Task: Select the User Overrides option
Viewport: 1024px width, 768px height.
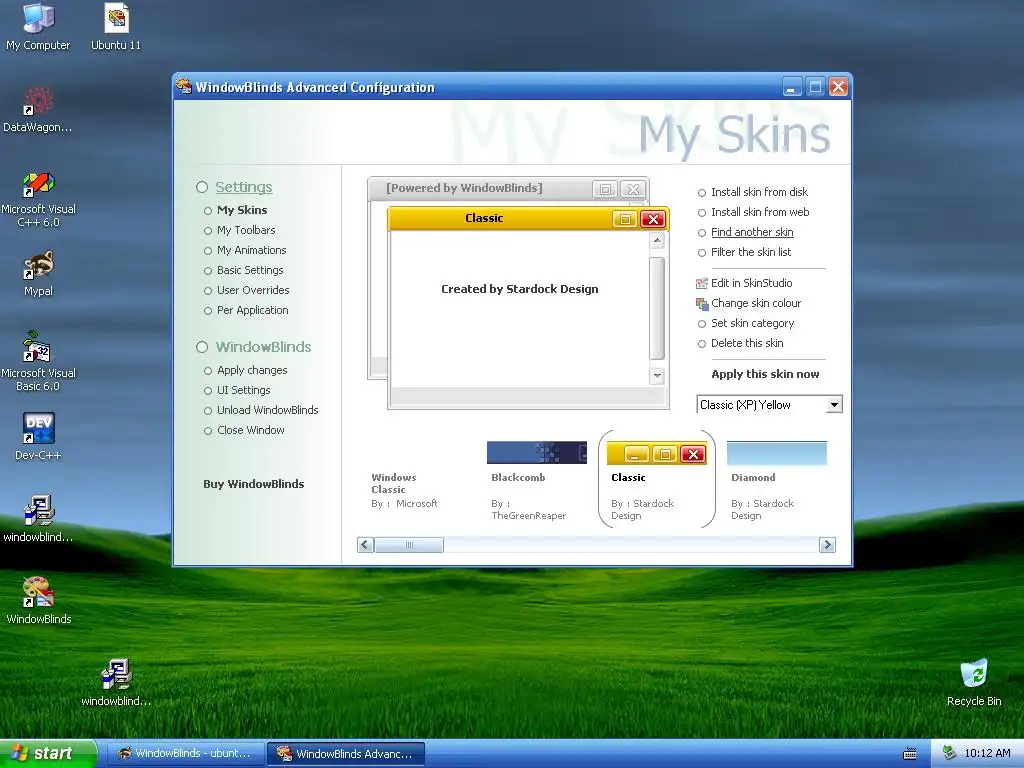Action: (x=253, y=291)
